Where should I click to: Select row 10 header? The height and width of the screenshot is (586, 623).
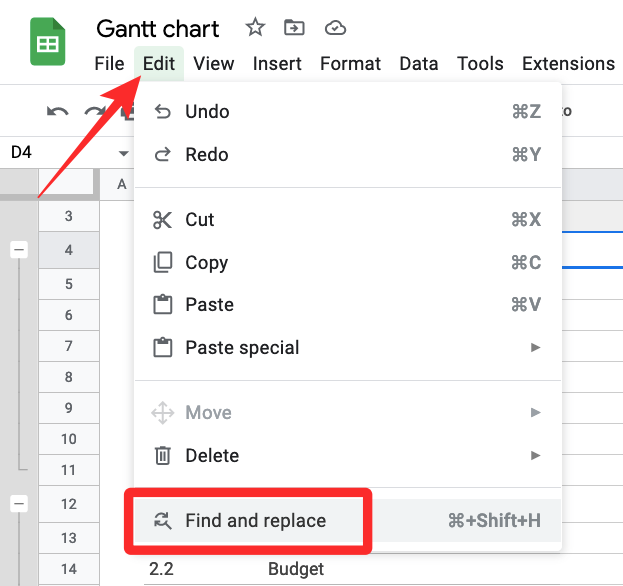69,439
